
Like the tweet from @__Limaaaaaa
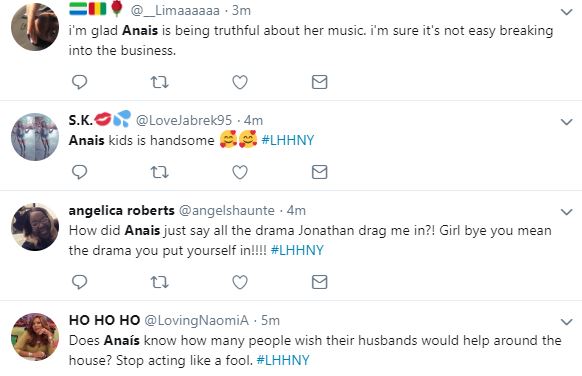point(240,82)
